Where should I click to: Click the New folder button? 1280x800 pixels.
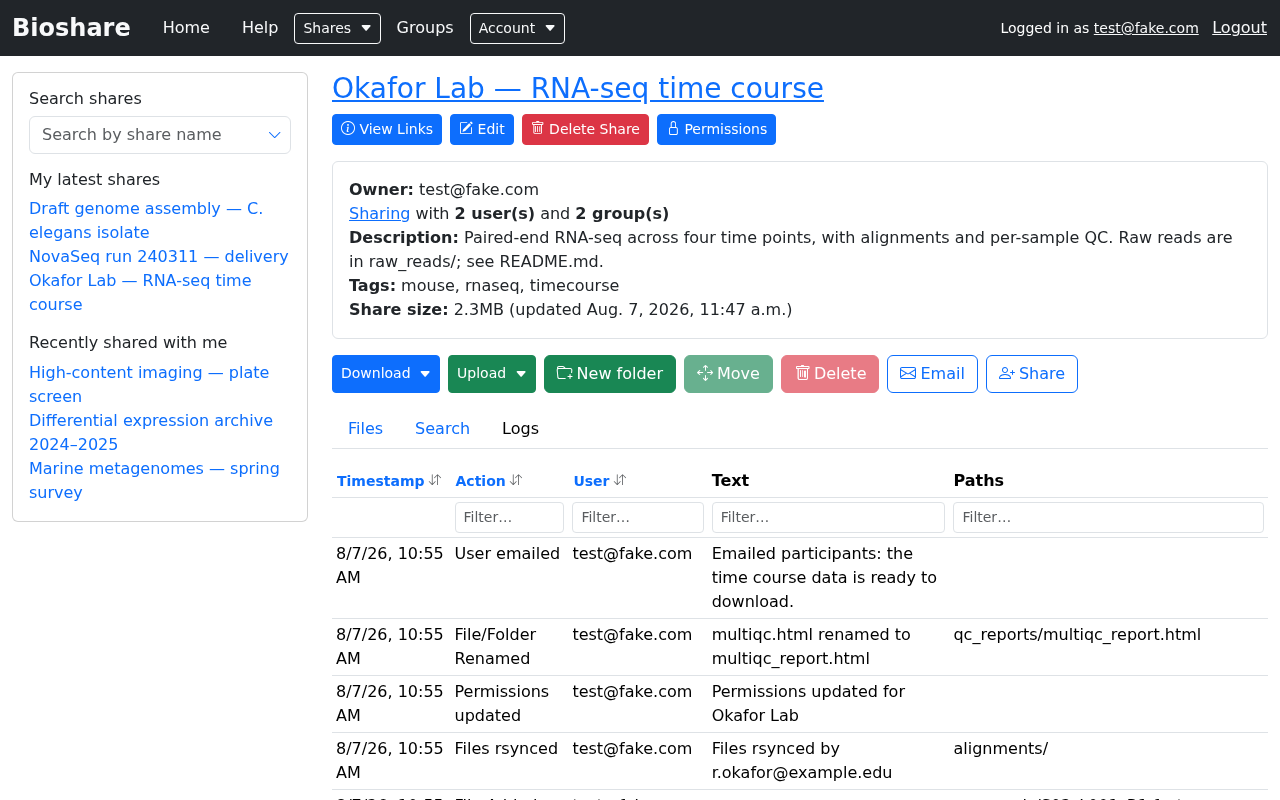[x=610, y=374]
